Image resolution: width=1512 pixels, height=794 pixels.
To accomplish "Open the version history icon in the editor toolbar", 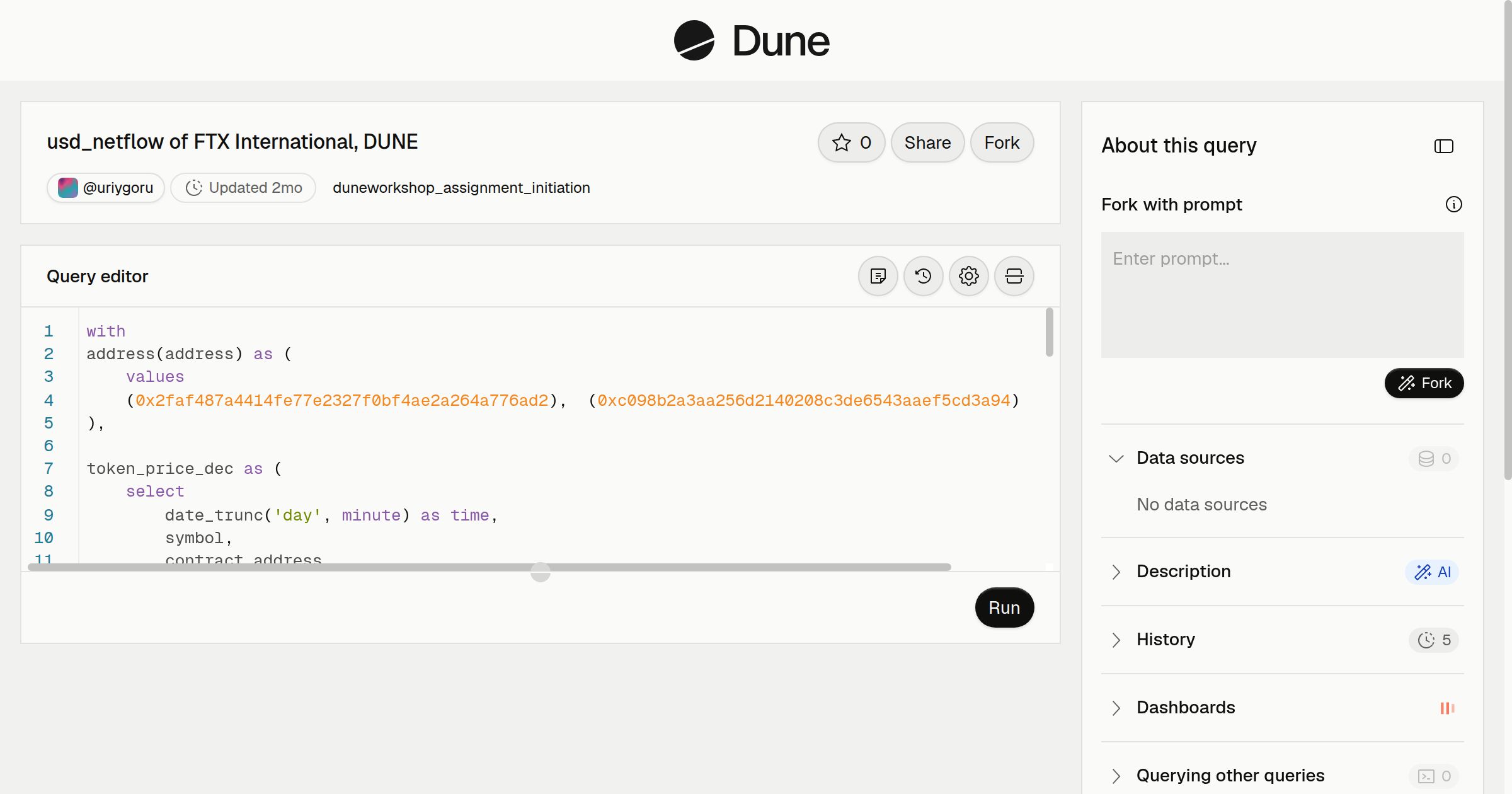I will [x=923, y=276].
